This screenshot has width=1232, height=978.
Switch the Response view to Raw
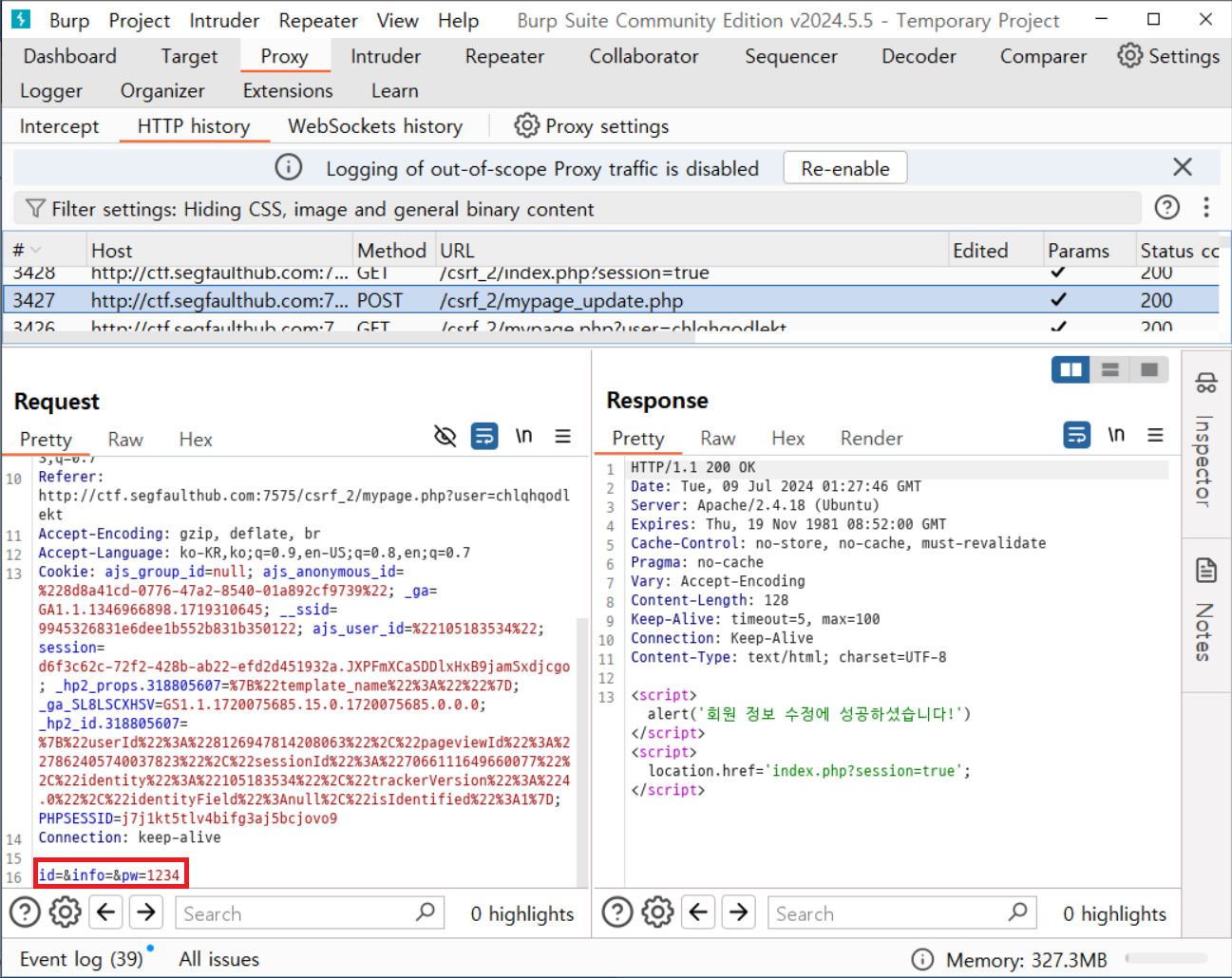(x=718, y=439)
